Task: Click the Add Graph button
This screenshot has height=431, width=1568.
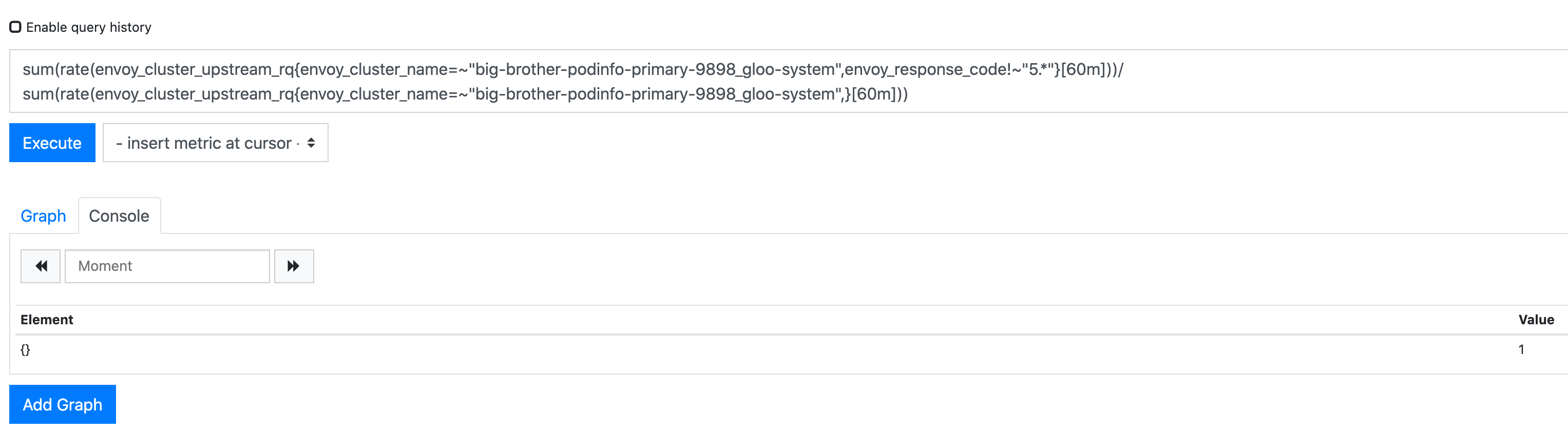Action: click(x=62, y=404)
